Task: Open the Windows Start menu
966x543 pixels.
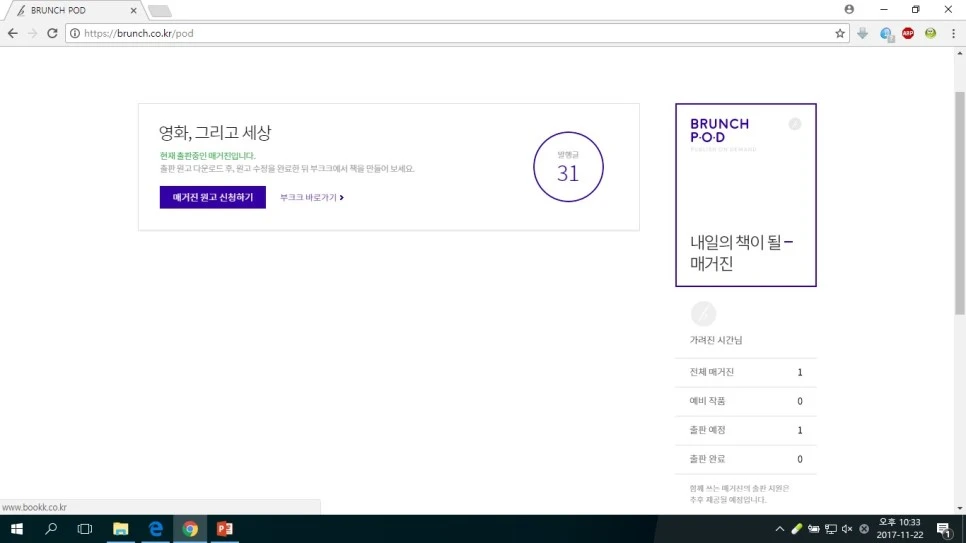Action: [x=17, y=529]
